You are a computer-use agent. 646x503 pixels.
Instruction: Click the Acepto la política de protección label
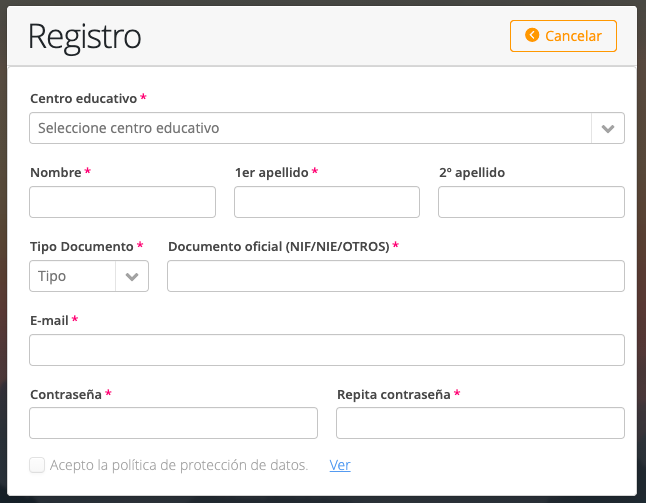pos(179,465)
